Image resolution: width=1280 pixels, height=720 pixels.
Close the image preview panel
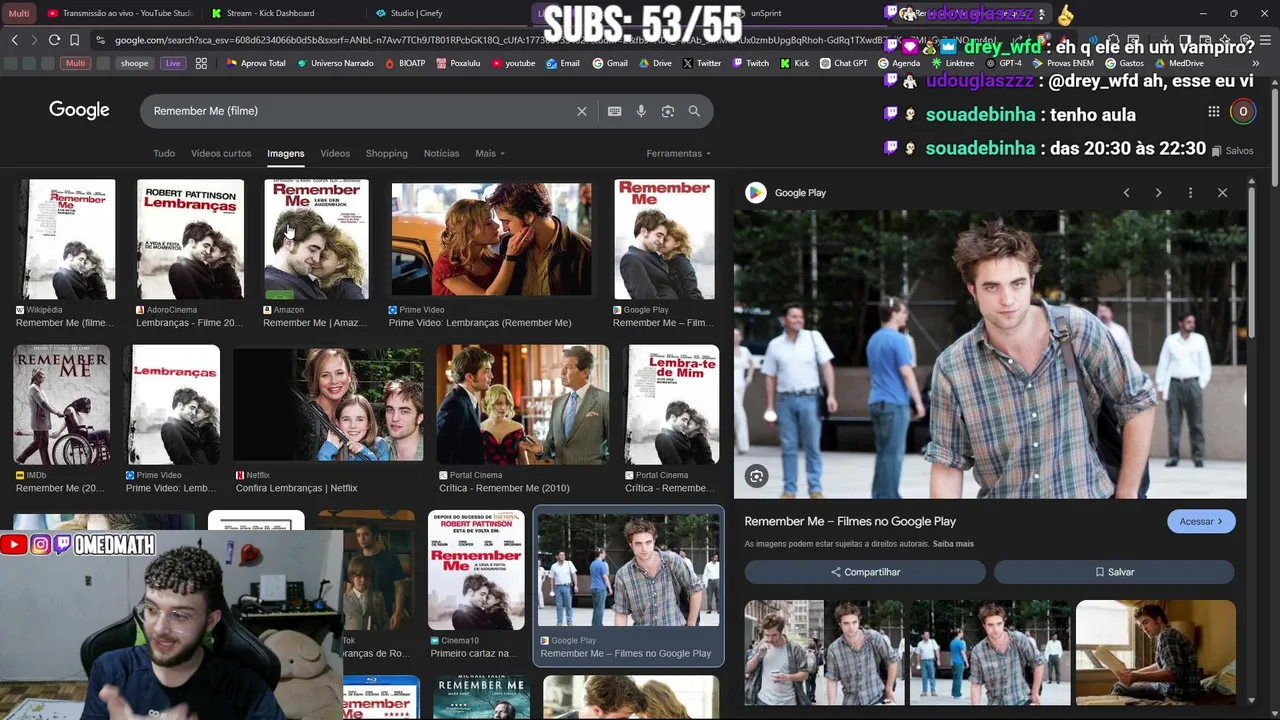point(1222,193)
